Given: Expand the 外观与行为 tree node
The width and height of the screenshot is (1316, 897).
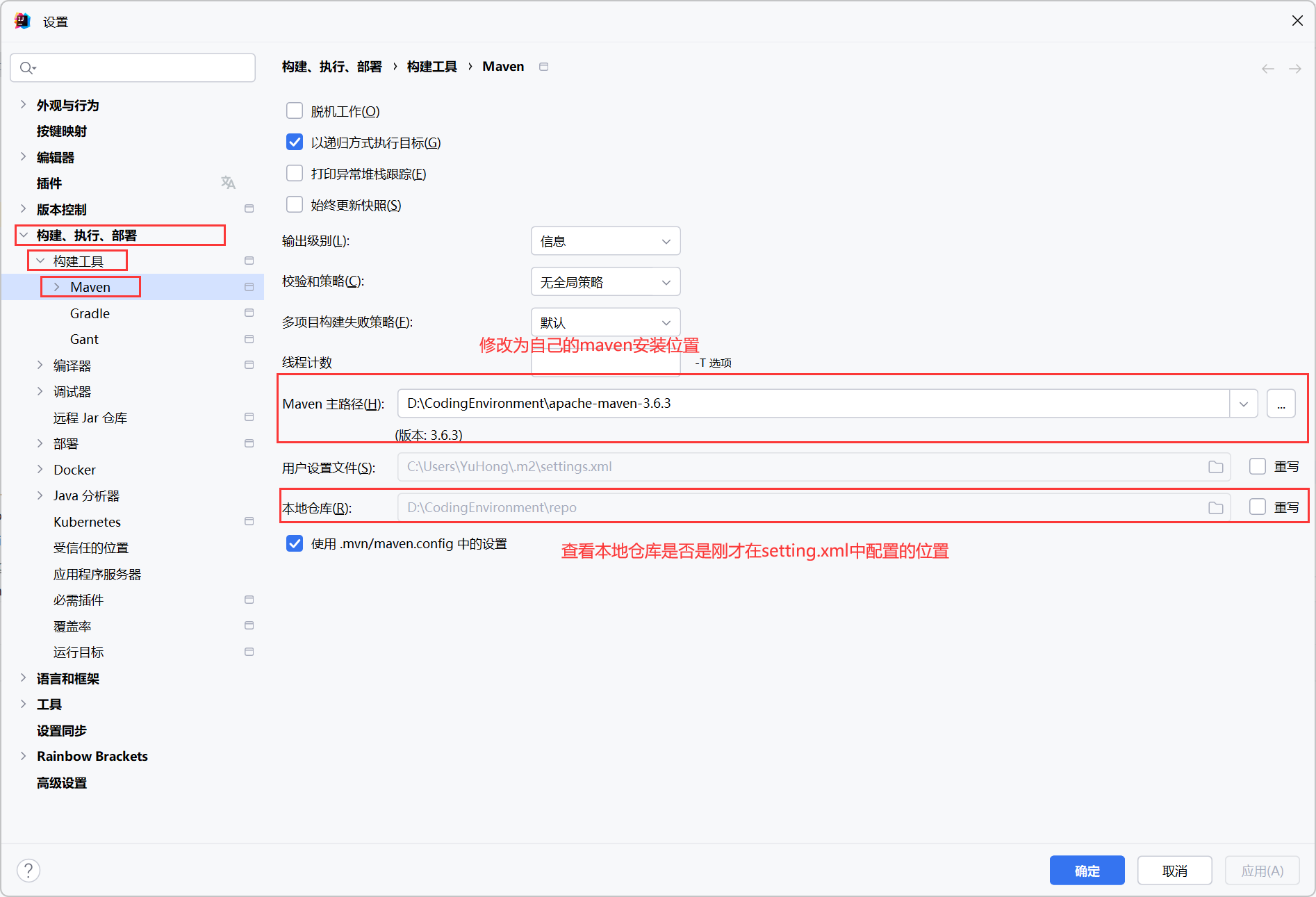Looking at the screenshot, I should [23, 105].
